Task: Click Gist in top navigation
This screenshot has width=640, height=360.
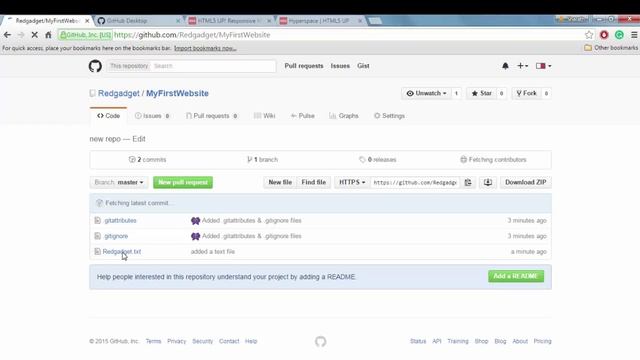Action: tap(363, 66)
